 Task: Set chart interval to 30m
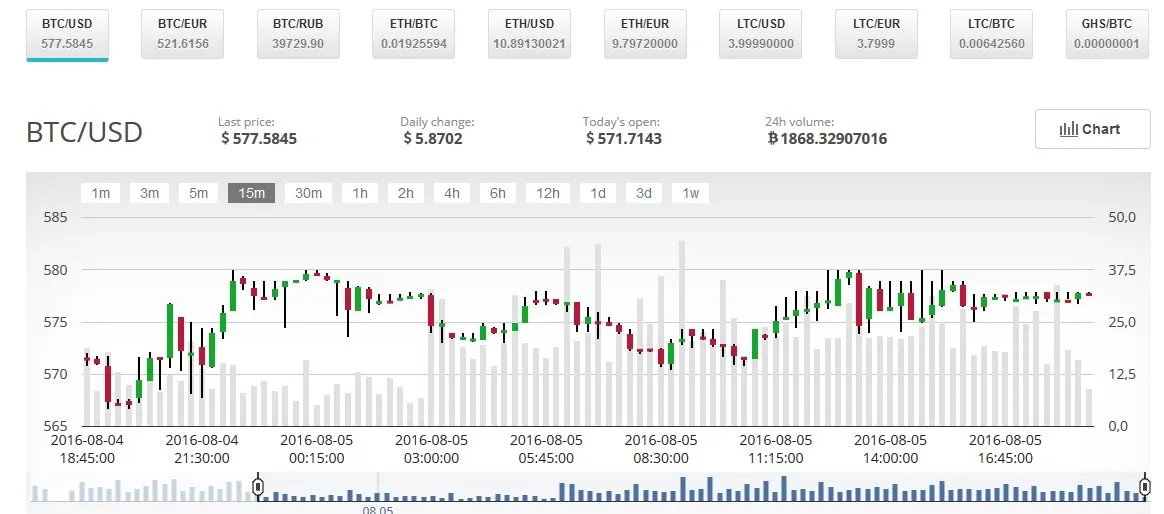[308, 193]
